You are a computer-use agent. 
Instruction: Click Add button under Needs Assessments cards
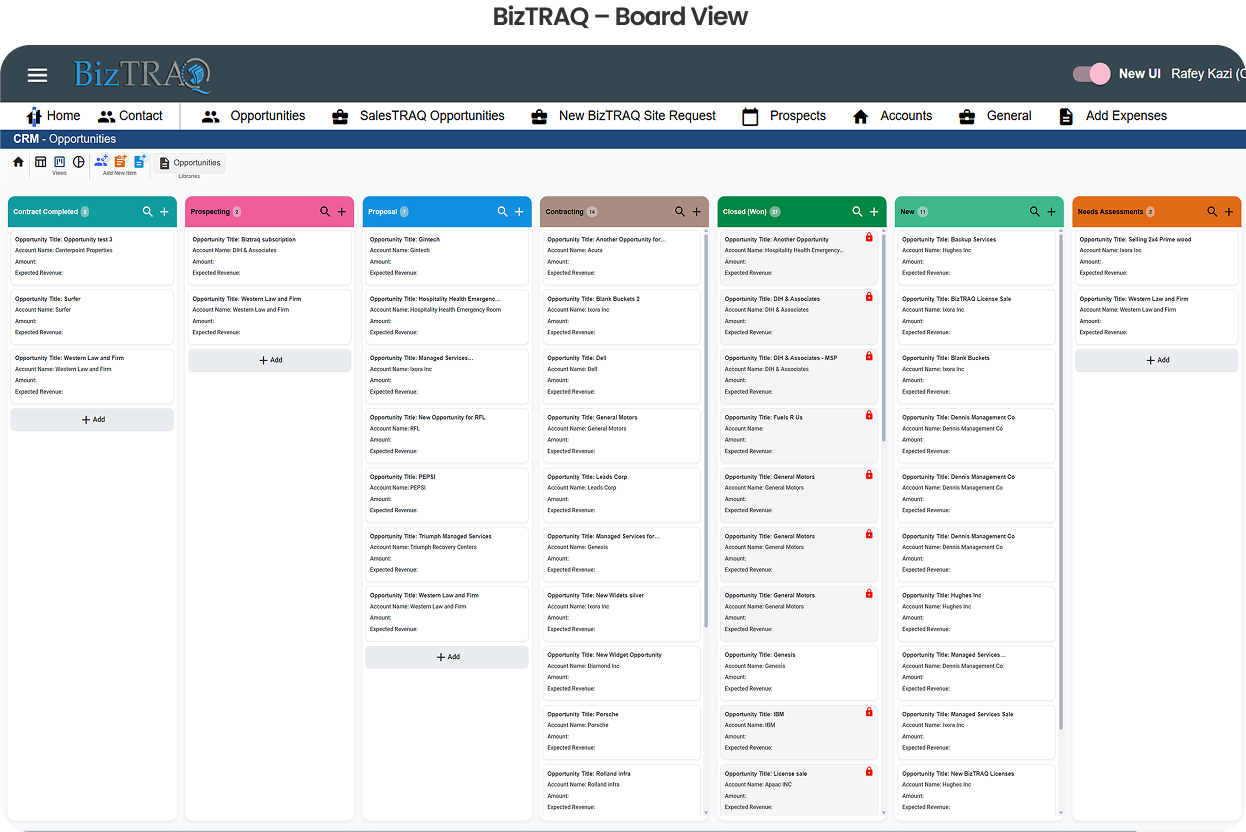pyautogui.click(x=1157, y=360)
